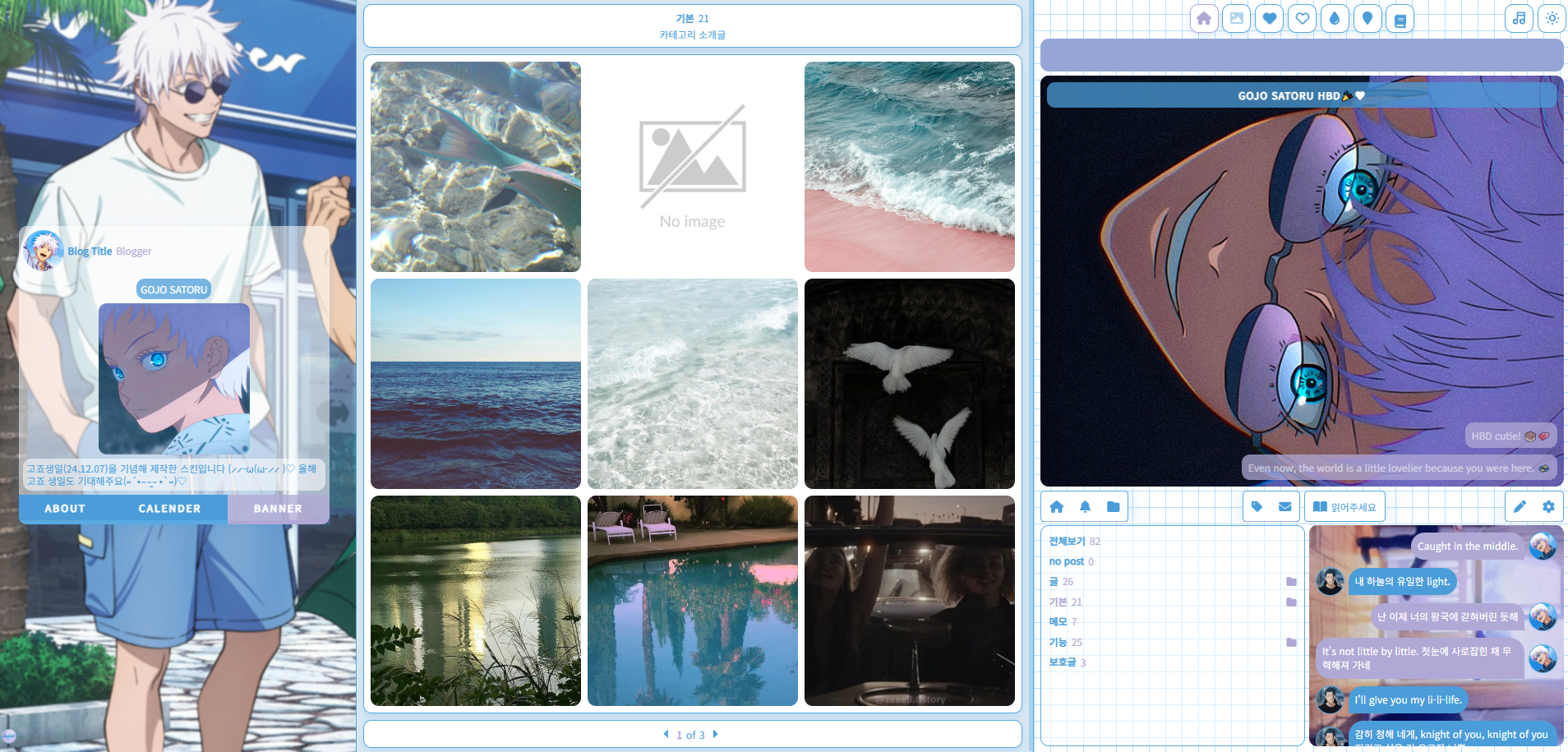Click the I'll give you my li-li-life. message
Screen dimensions: 1568x752
(x=1409, y=700)
